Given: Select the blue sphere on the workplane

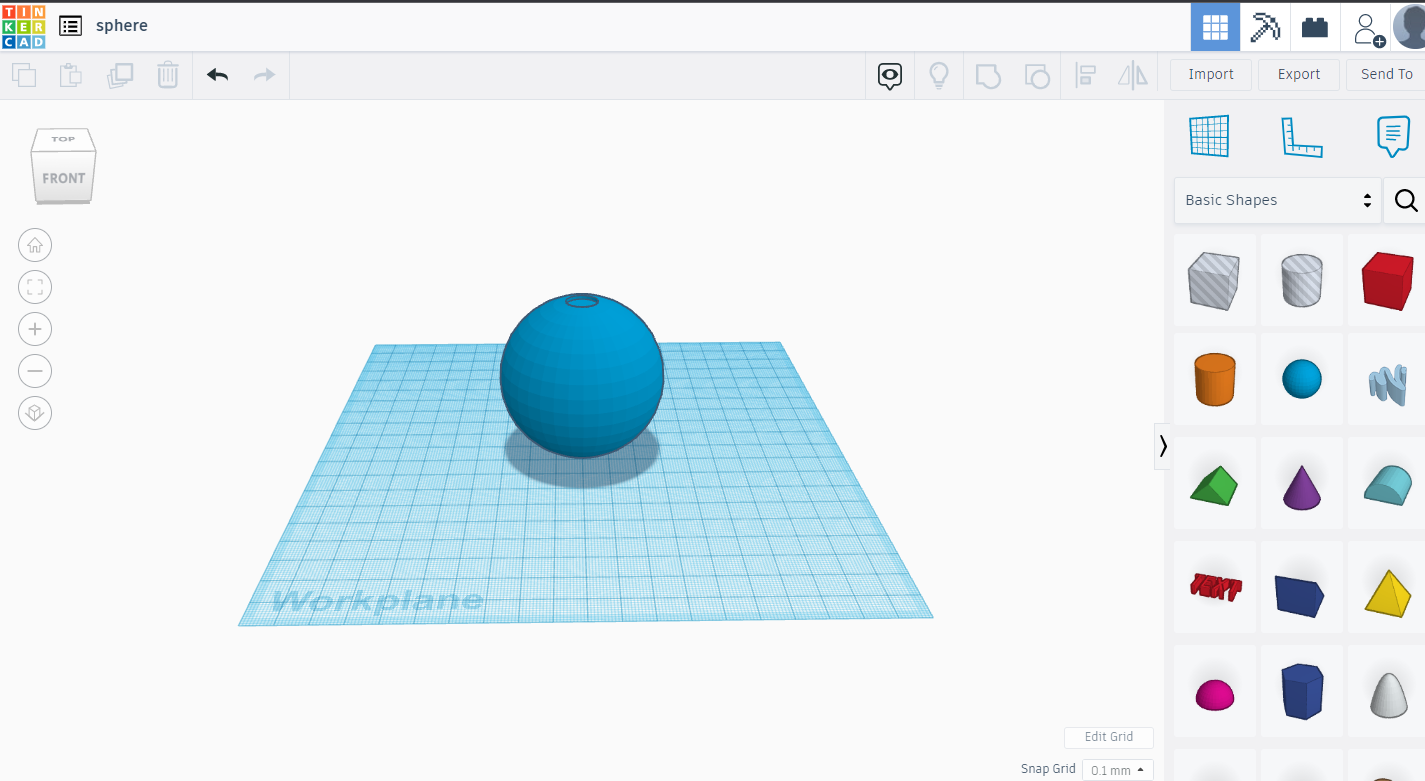Looking at the screenshot, I should click(x=581, y=376).
